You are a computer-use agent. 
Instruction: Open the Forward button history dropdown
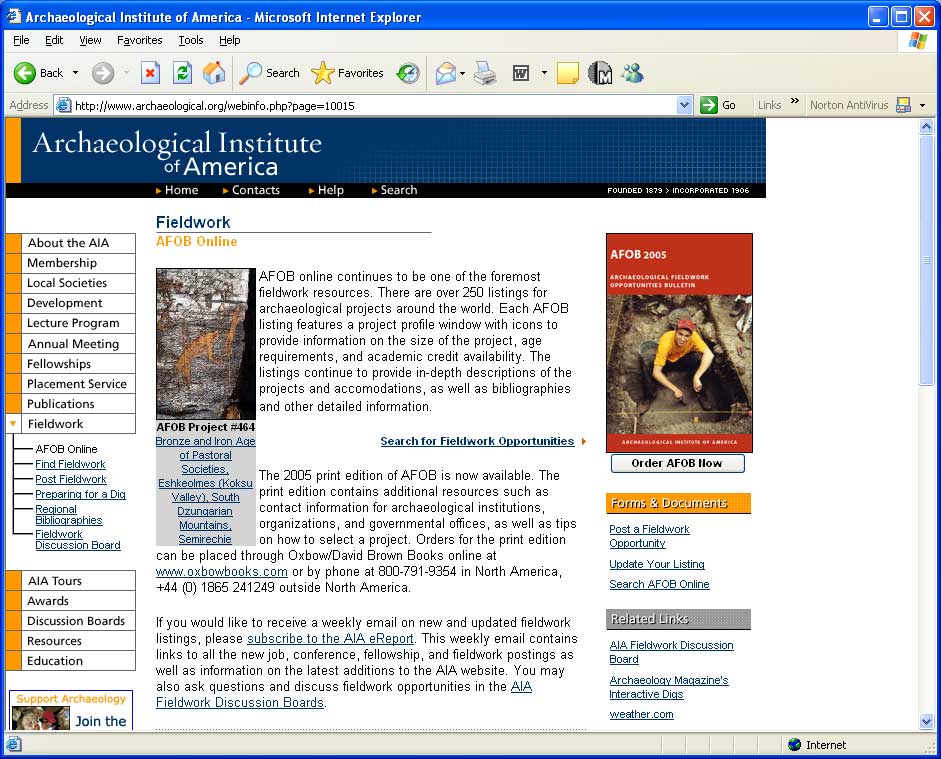pos(126,73)
